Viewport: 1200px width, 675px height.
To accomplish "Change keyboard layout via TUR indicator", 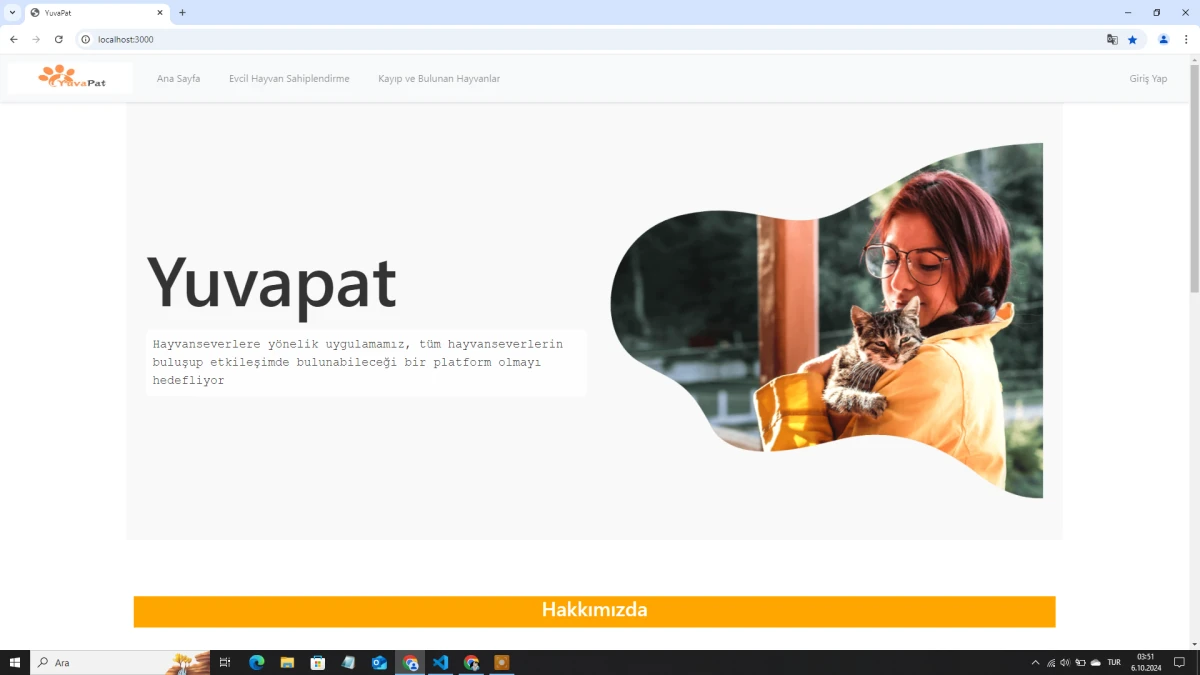I will (x=1113, y=662).
